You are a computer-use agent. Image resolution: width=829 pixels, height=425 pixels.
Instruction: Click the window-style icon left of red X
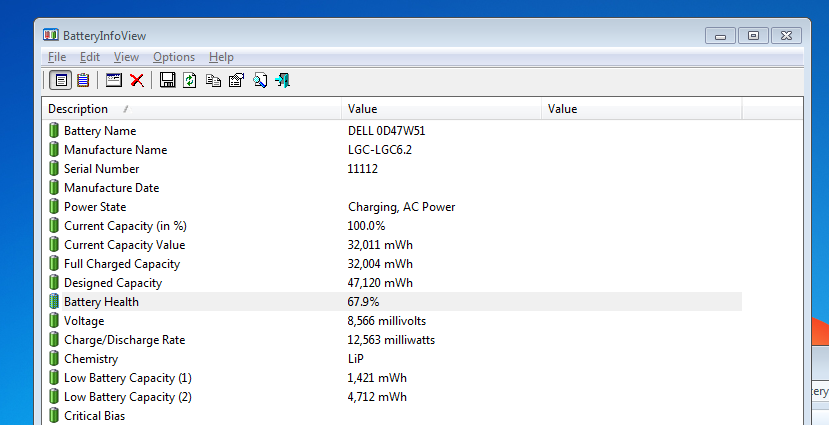[x=114, y=80]
